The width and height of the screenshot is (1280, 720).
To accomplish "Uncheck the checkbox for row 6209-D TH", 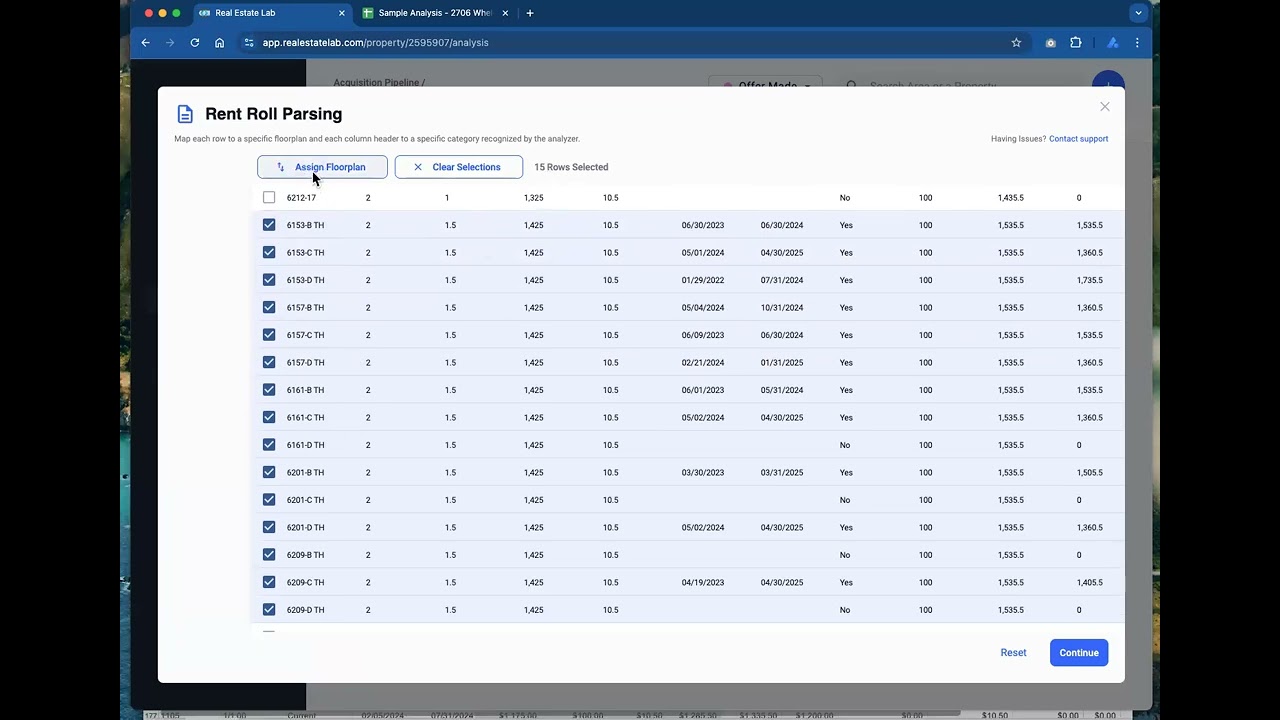I will click(269, 610).
